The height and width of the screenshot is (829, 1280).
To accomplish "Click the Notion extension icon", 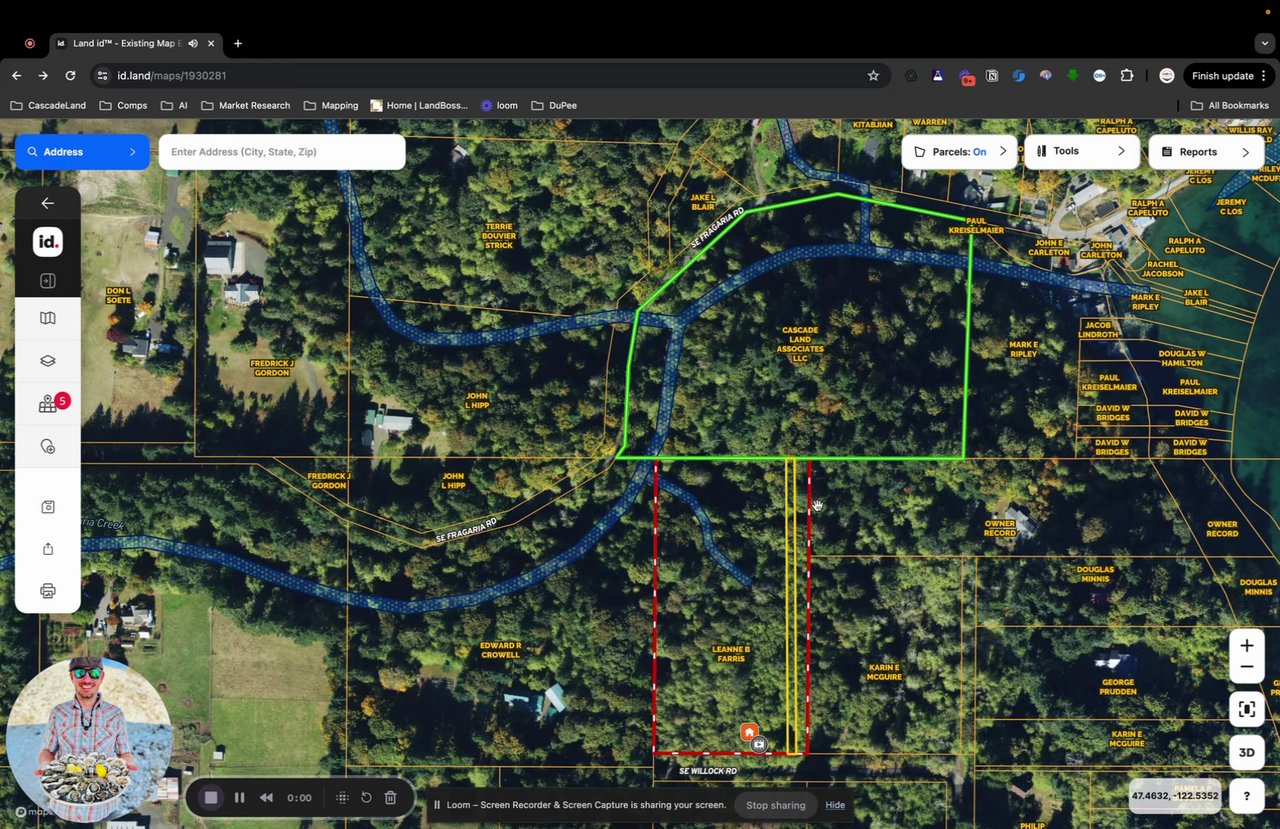I will coord(992,76).
